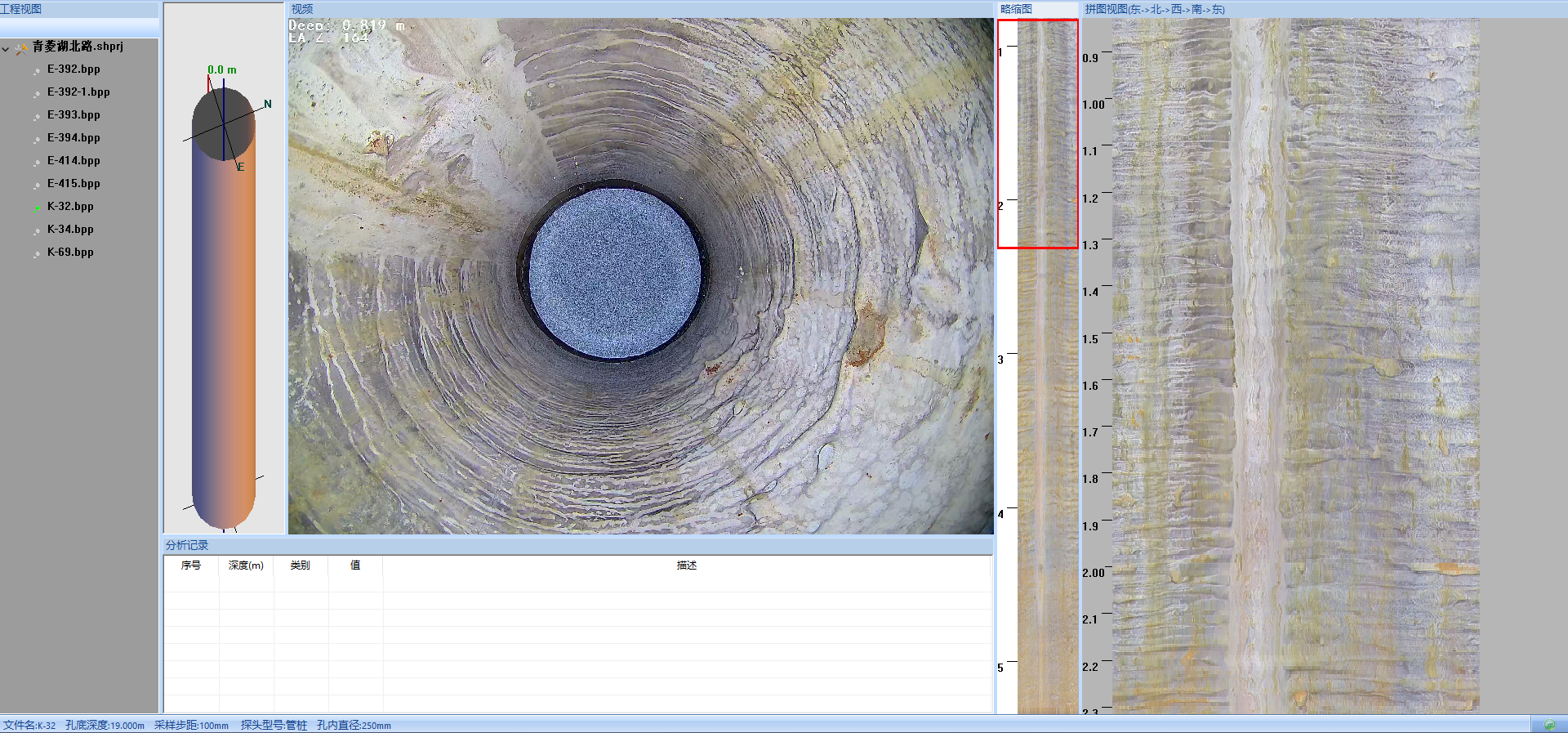Load the K-69.bpp borehole file
Screen dimensions: 1568x733
(70, 253)
